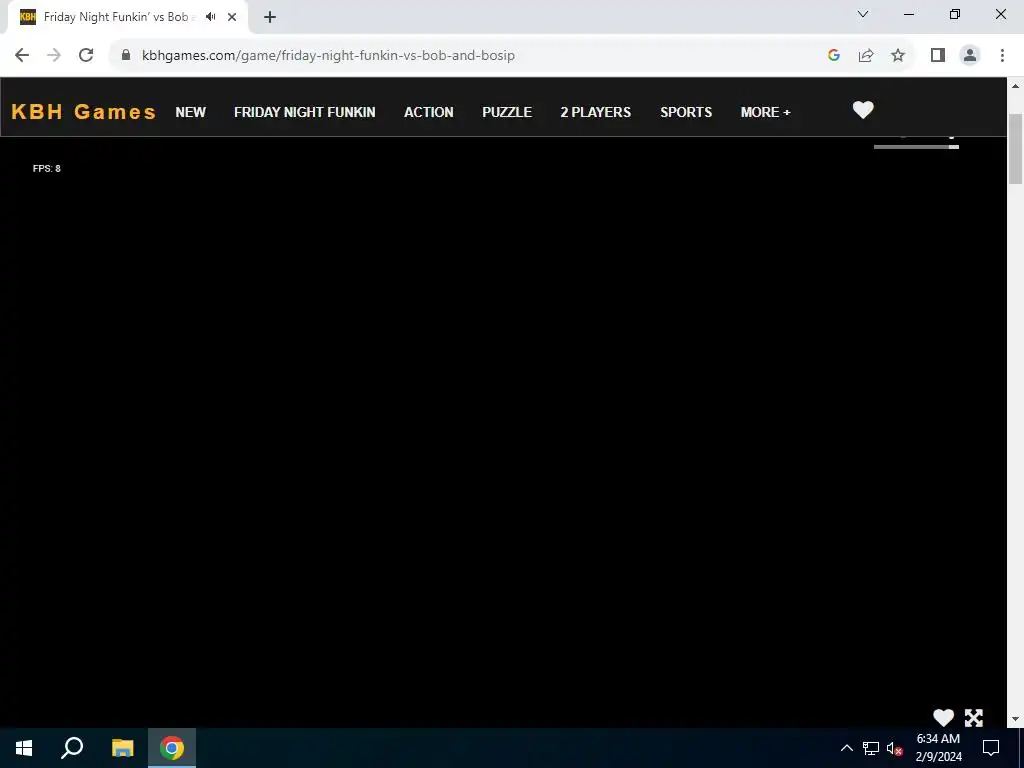Reload the page with the refresh icon
This screenshot has height=768, width=1024.
click(86, 56)
